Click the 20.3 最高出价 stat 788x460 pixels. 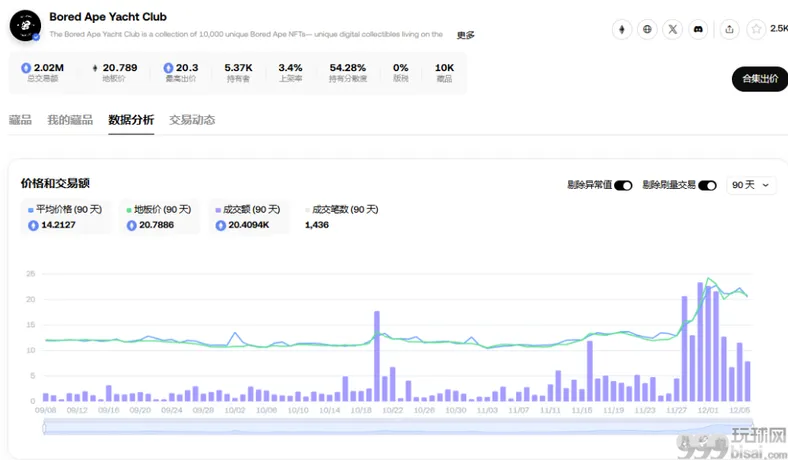tap(181, 72)
